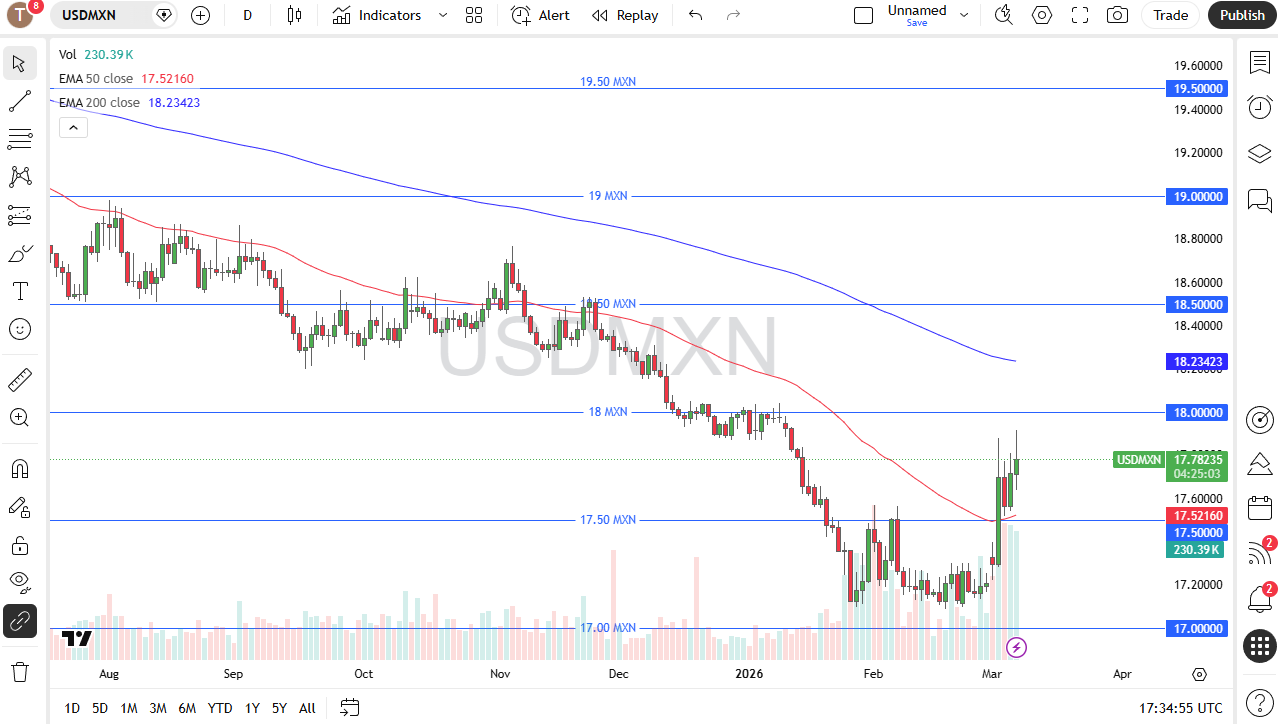Open chart settings hexagon icon
The image size is (1278, 724).
[x=1042, y=15]
